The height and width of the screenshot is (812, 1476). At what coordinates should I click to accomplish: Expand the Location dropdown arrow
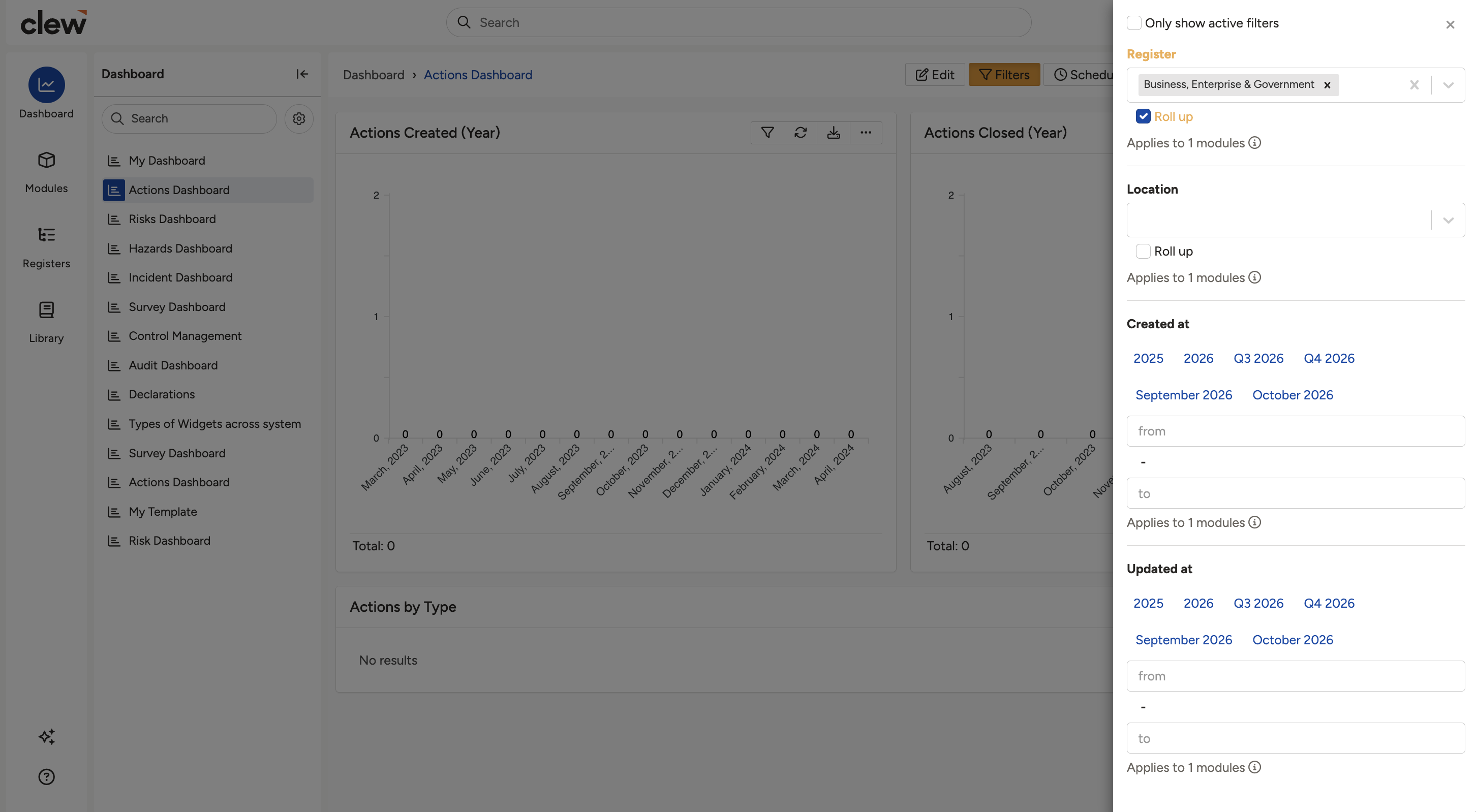(x=1448, y=220)
